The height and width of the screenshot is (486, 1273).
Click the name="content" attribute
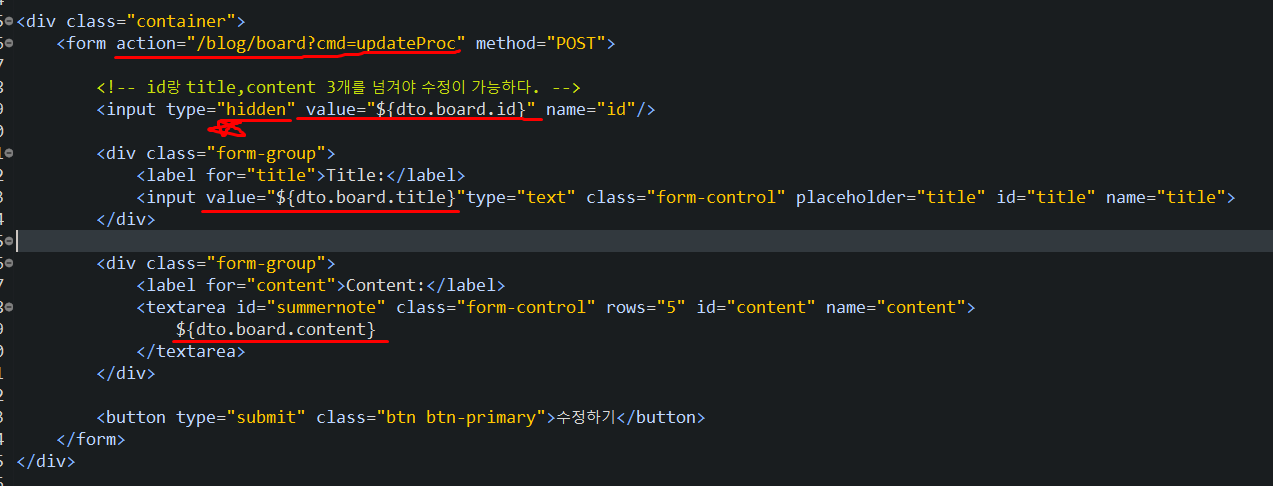(896, 307)
